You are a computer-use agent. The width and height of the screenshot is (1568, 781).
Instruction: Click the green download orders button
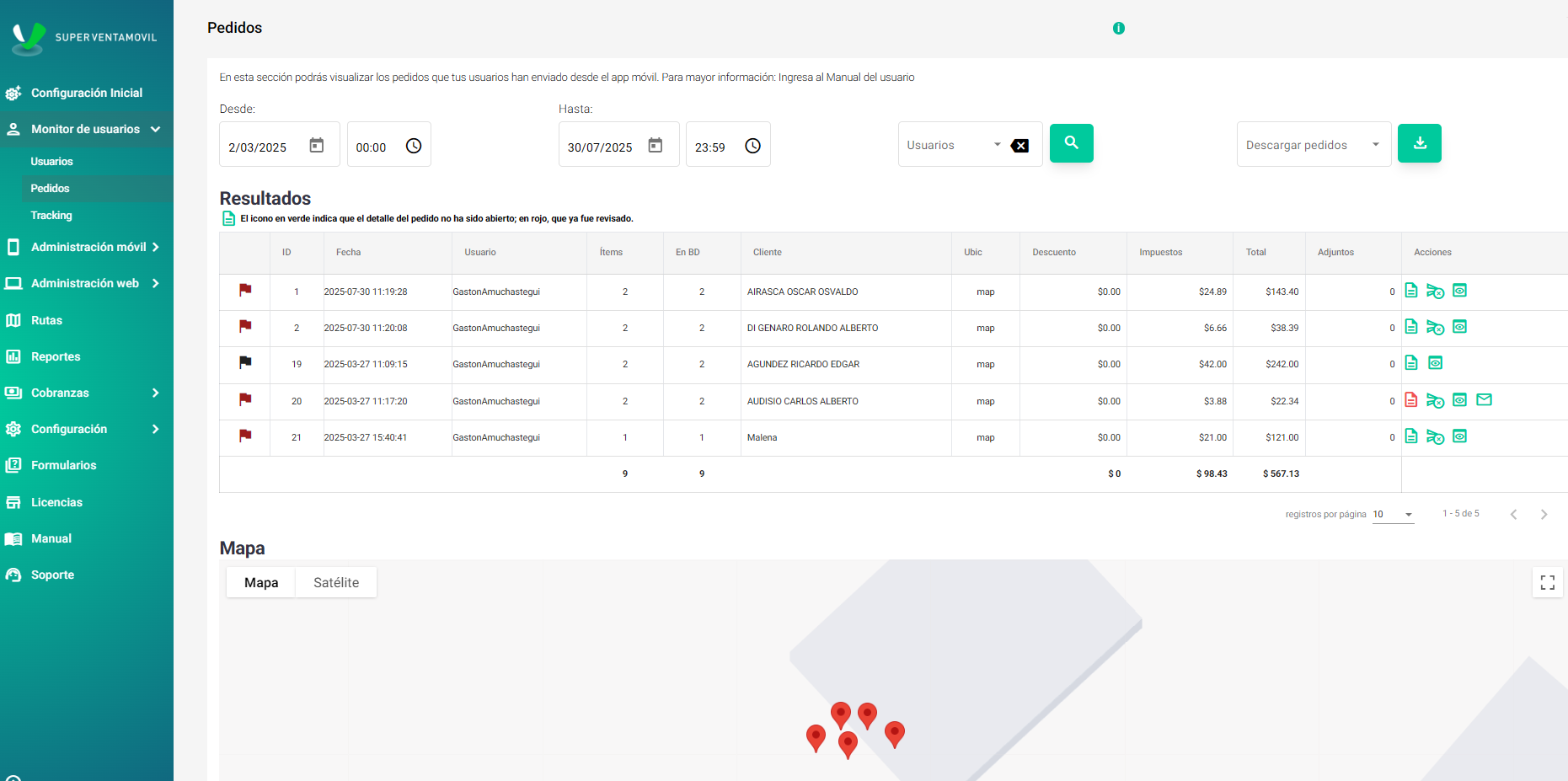point(1420,143)
